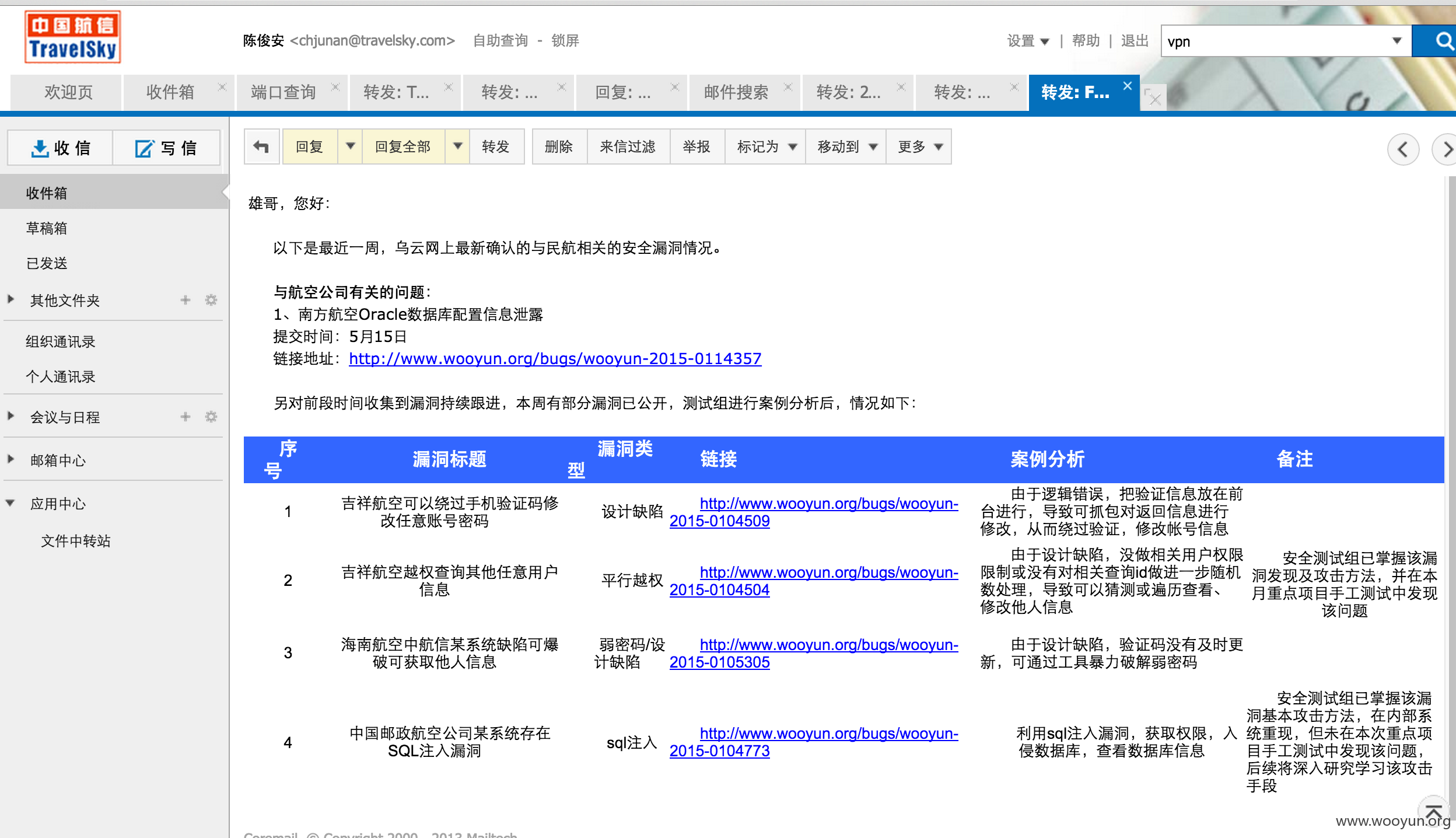Open gear settings beside 会议与日程
This screenshot has height=838, width=1456.
click(211, 417)
